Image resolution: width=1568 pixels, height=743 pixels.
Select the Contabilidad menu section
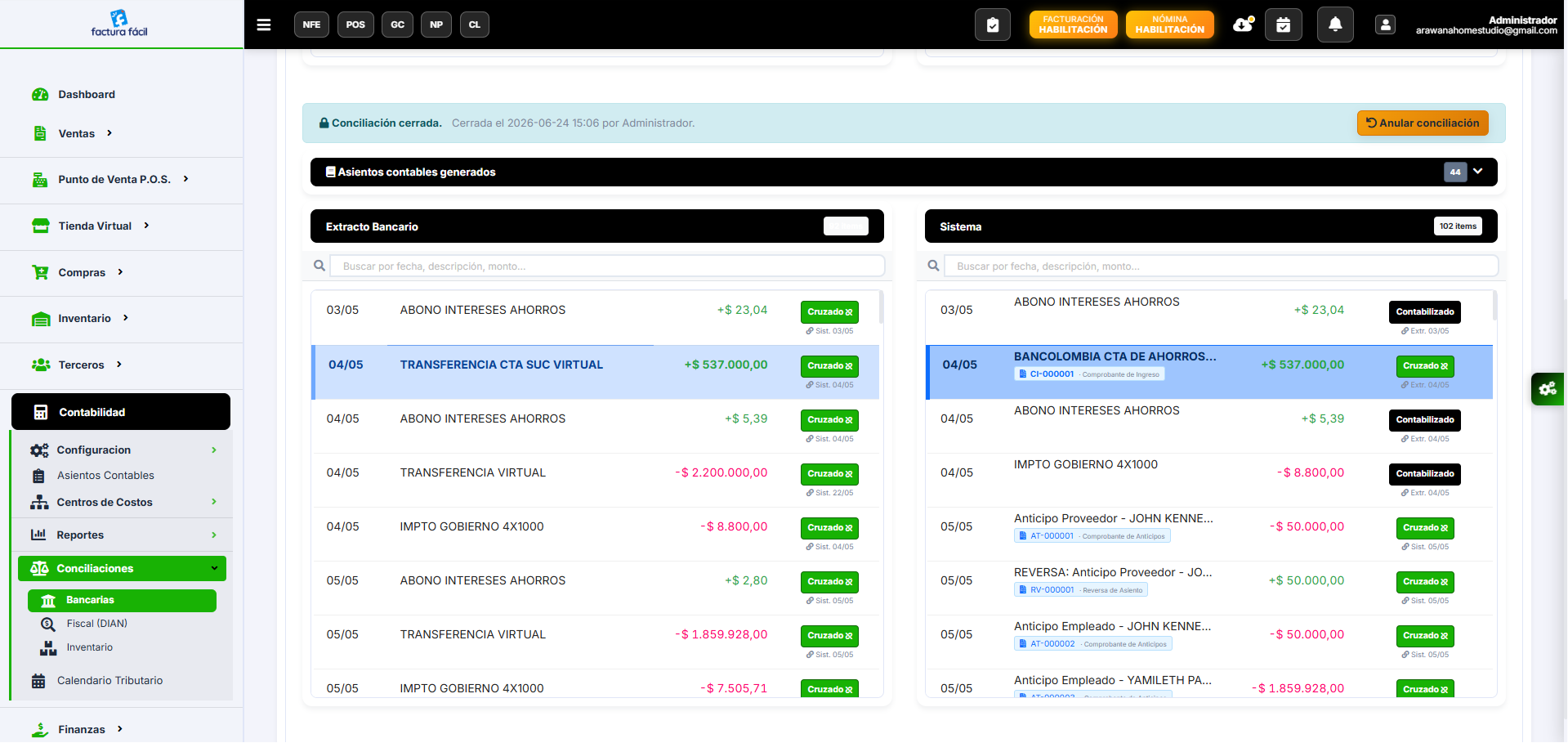click(121, 412)
